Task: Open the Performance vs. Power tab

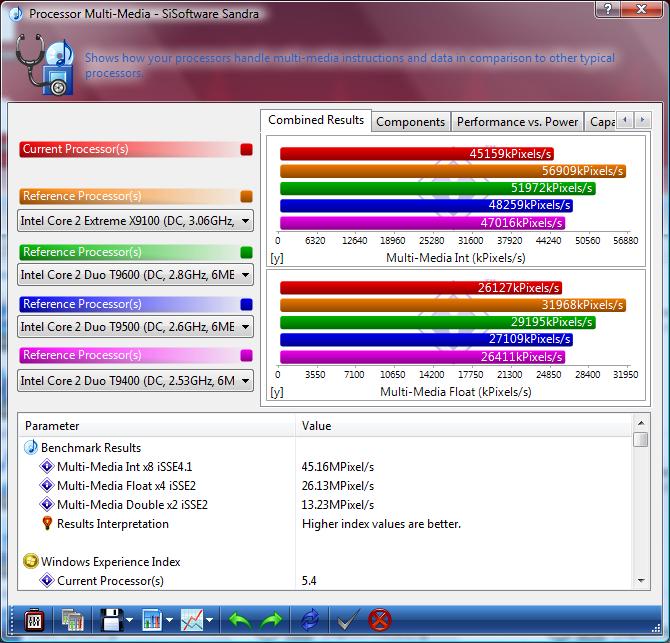Action: point(517,122)
